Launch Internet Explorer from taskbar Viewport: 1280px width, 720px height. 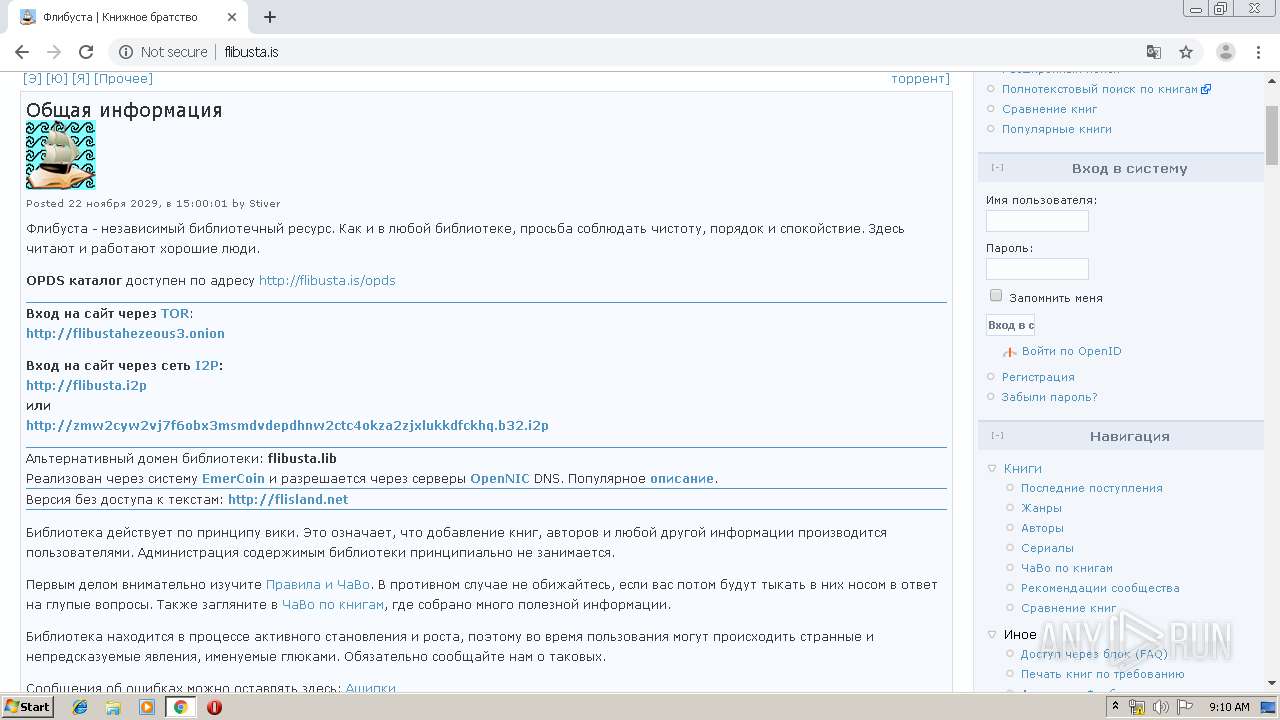point(80,707)
